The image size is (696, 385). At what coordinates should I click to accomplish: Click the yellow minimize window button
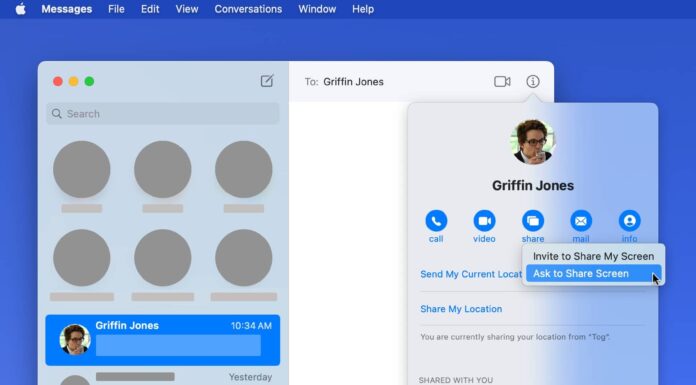point(74,81)
